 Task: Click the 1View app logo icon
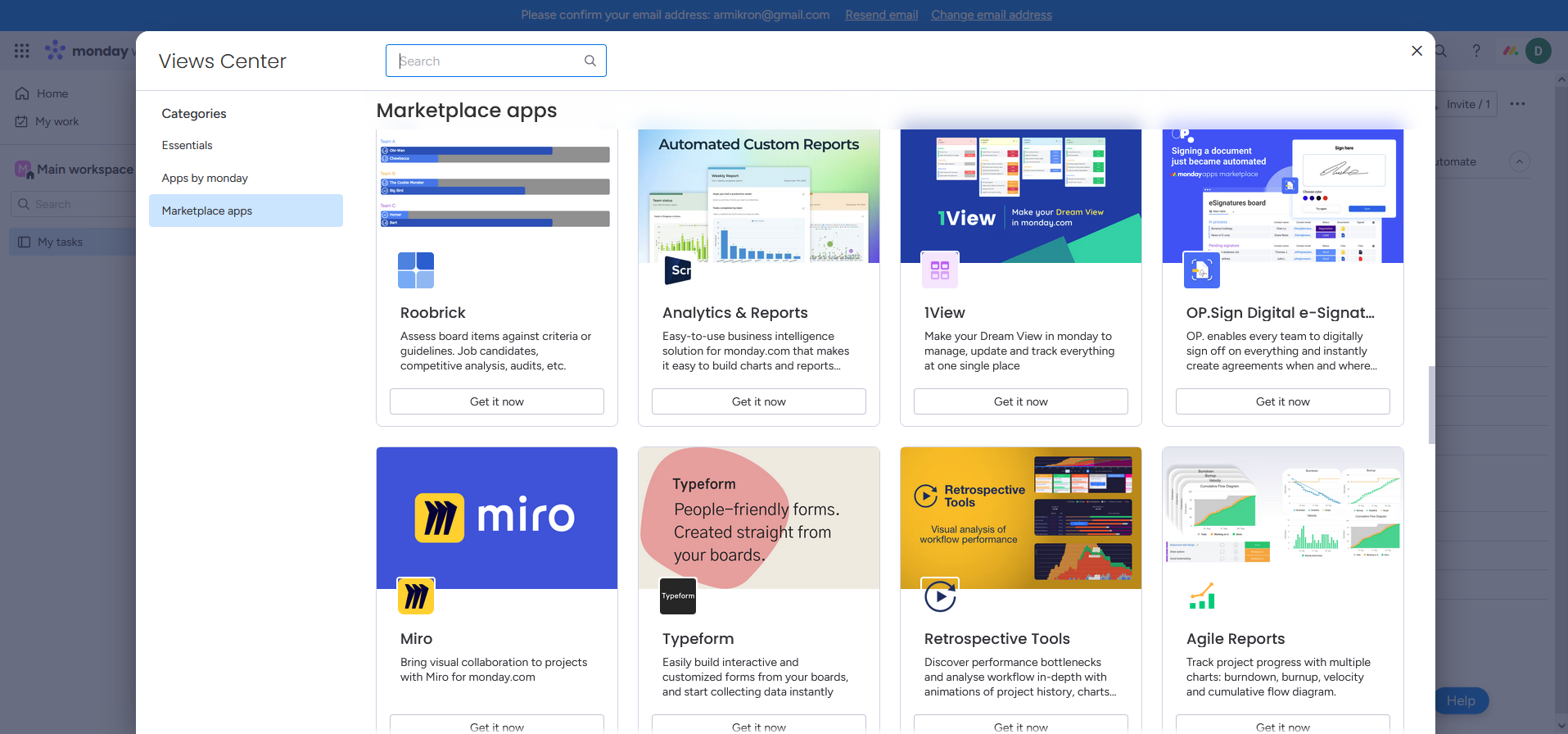[x=940, y=270]
